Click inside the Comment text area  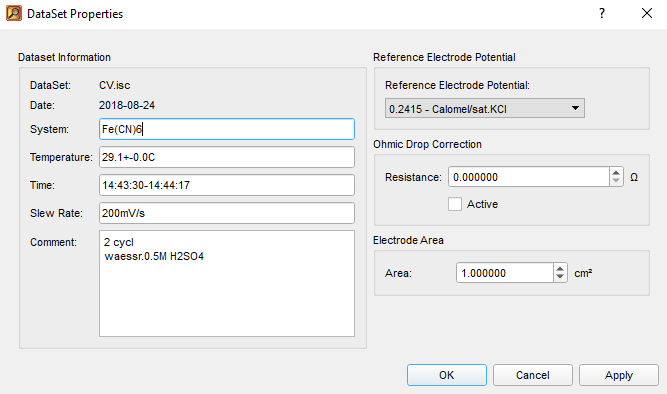click(227, 283)
